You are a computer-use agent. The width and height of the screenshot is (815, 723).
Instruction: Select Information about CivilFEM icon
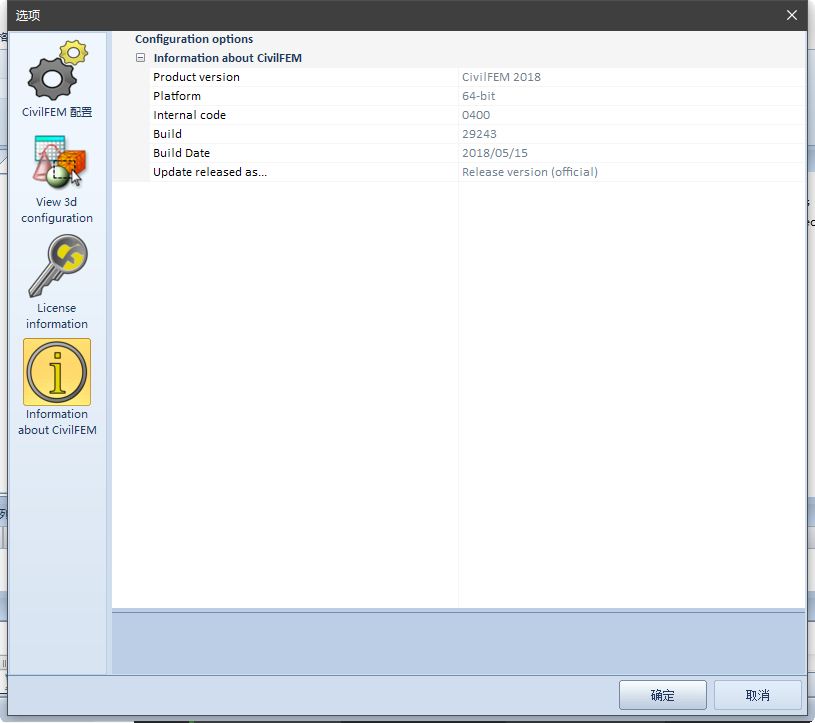coord(57,372)
